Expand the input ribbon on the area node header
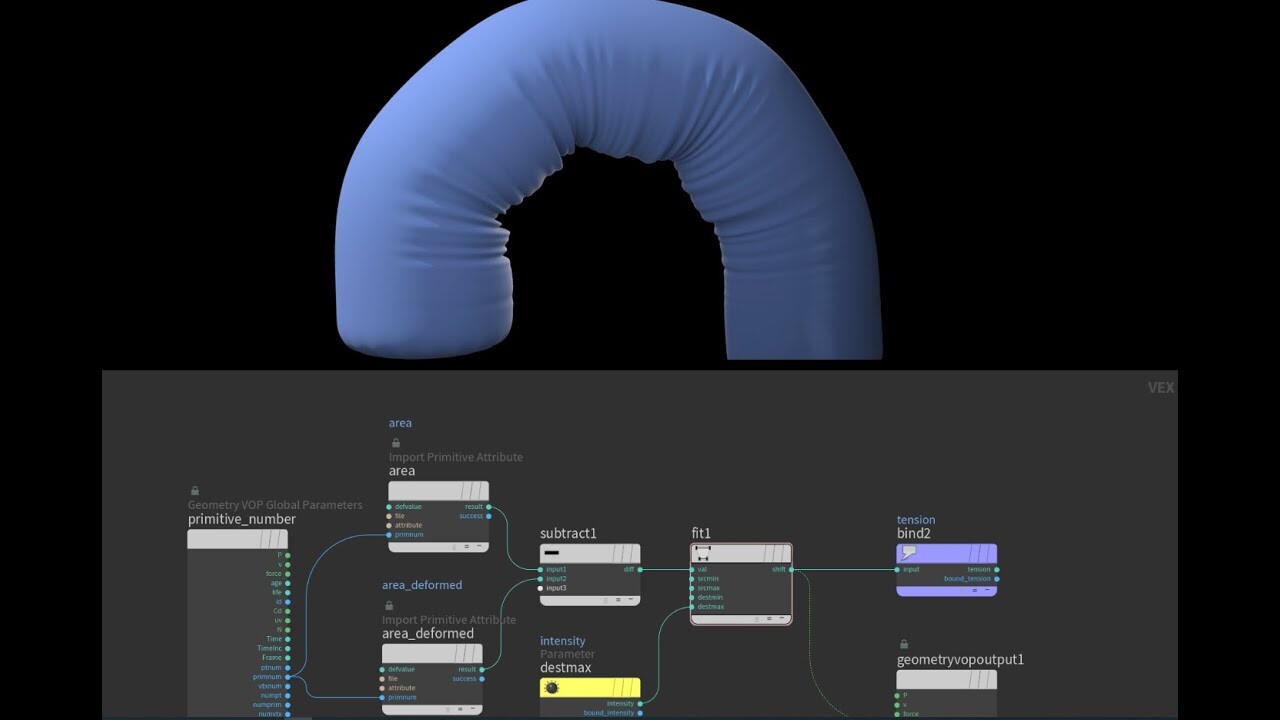 [x=470, y=490]
